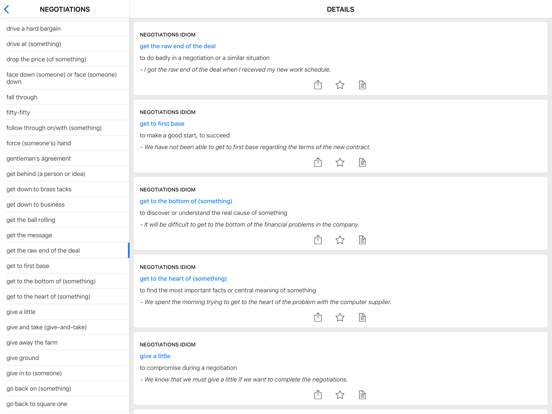Image resolution: width=552 pixels, height=414 pixels.
Task: Select 'go back on (something)' row
Action: coord(65,389)
